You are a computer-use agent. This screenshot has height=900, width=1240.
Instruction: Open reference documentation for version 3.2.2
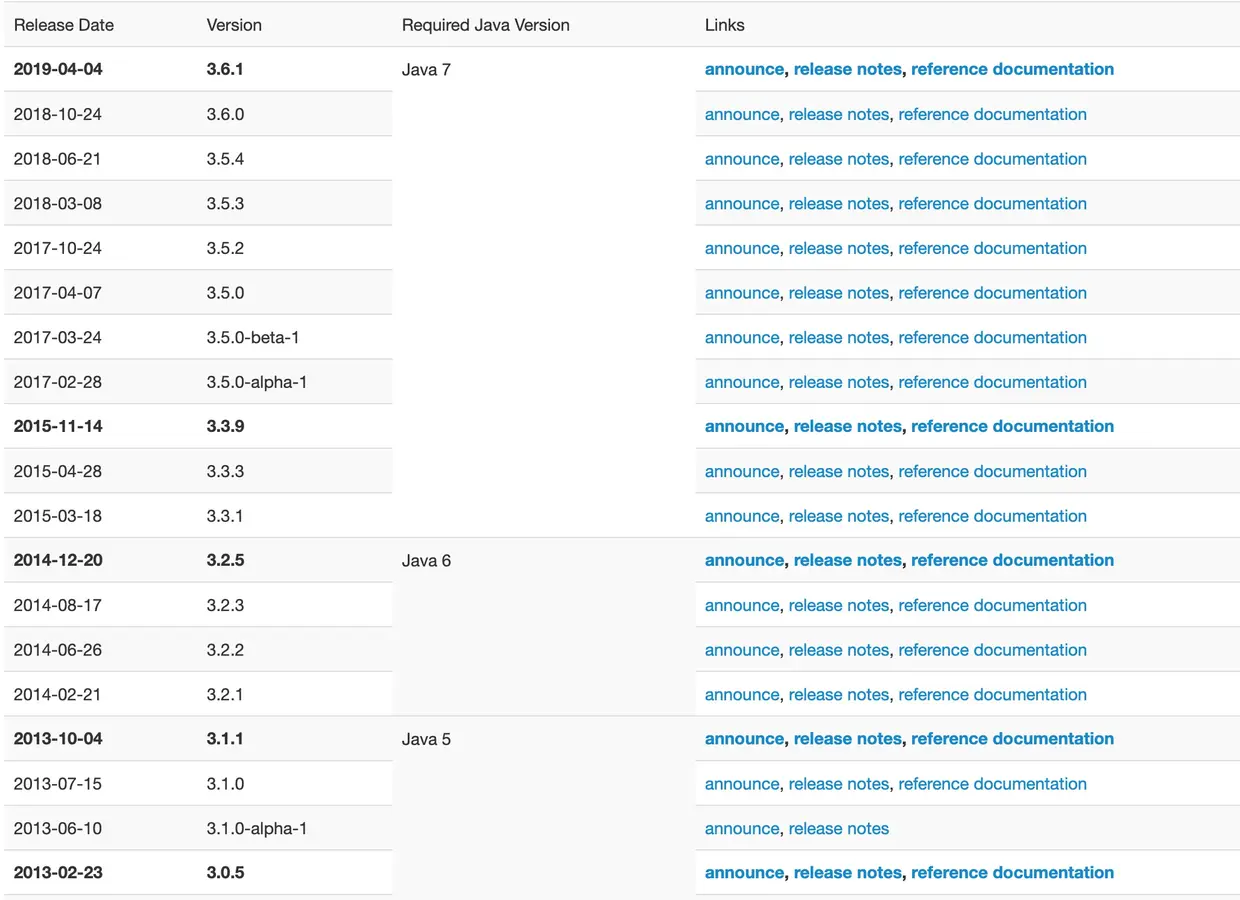[x=993, y=650]
